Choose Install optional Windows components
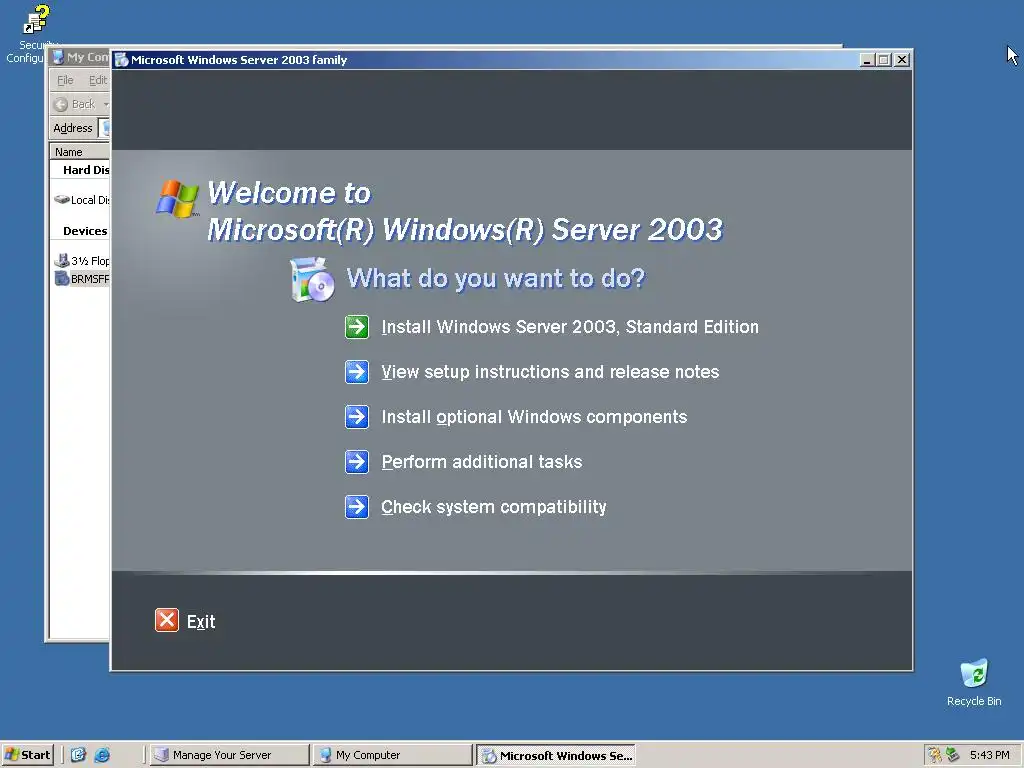The image size is (1024, 768). (534, 417)
